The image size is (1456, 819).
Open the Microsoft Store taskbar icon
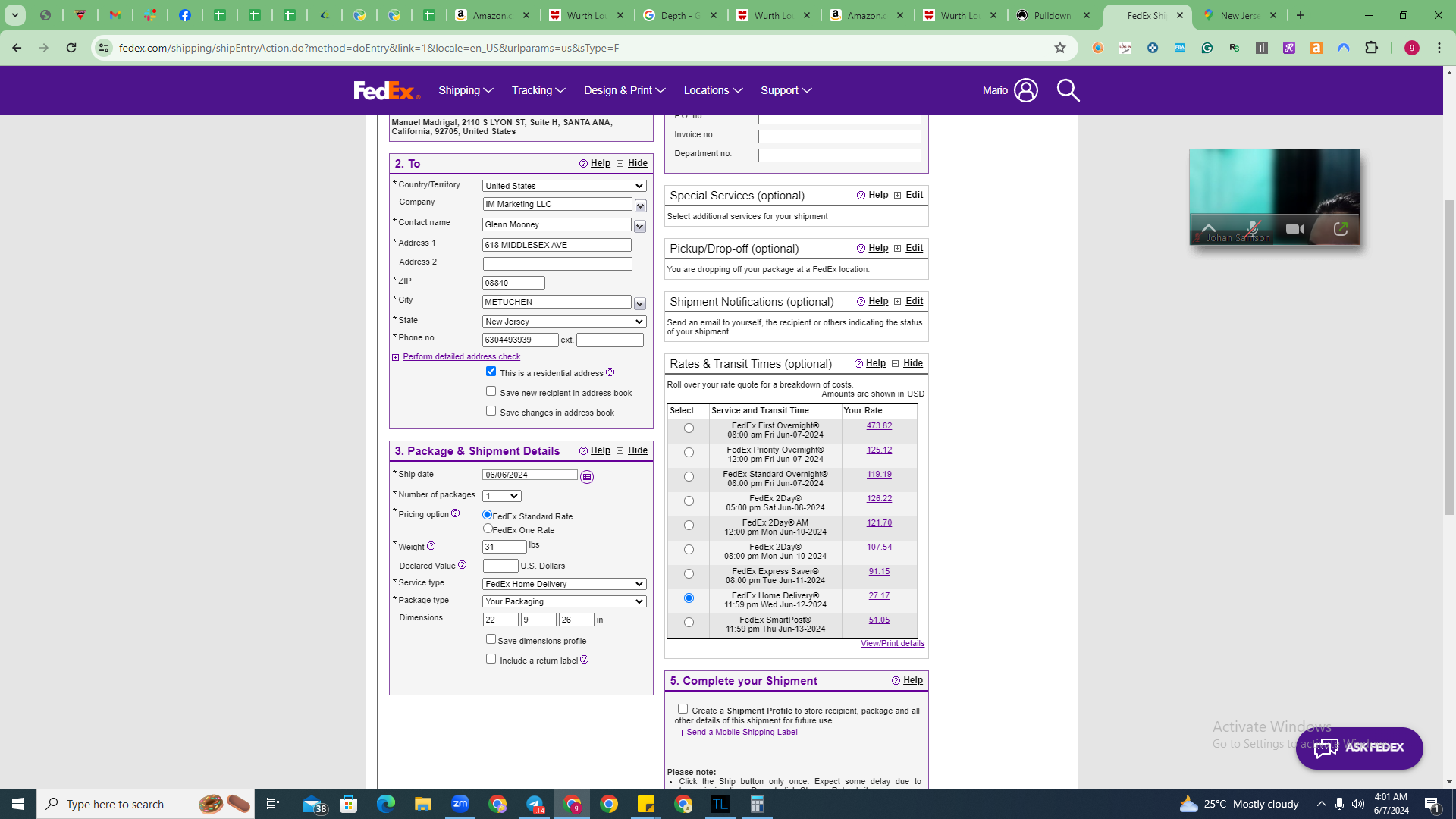point(348,804)
